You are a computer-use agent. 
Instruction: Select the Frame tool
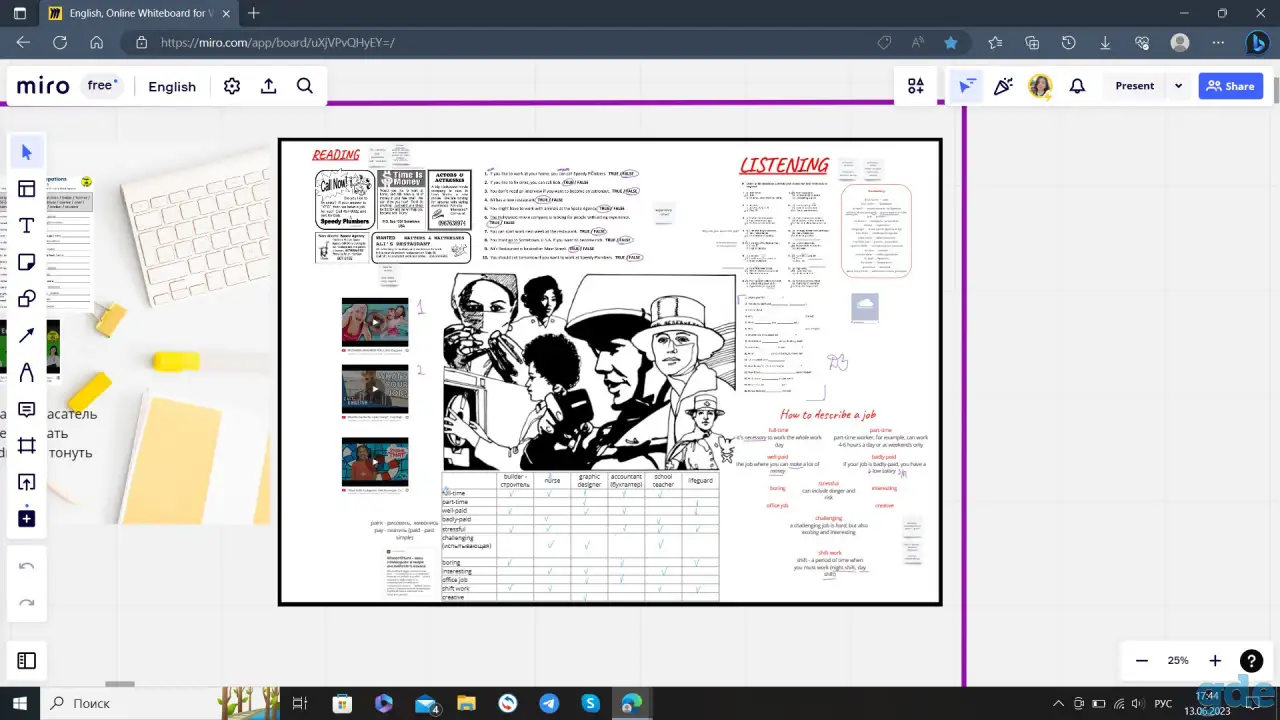[x=27, y=446]
